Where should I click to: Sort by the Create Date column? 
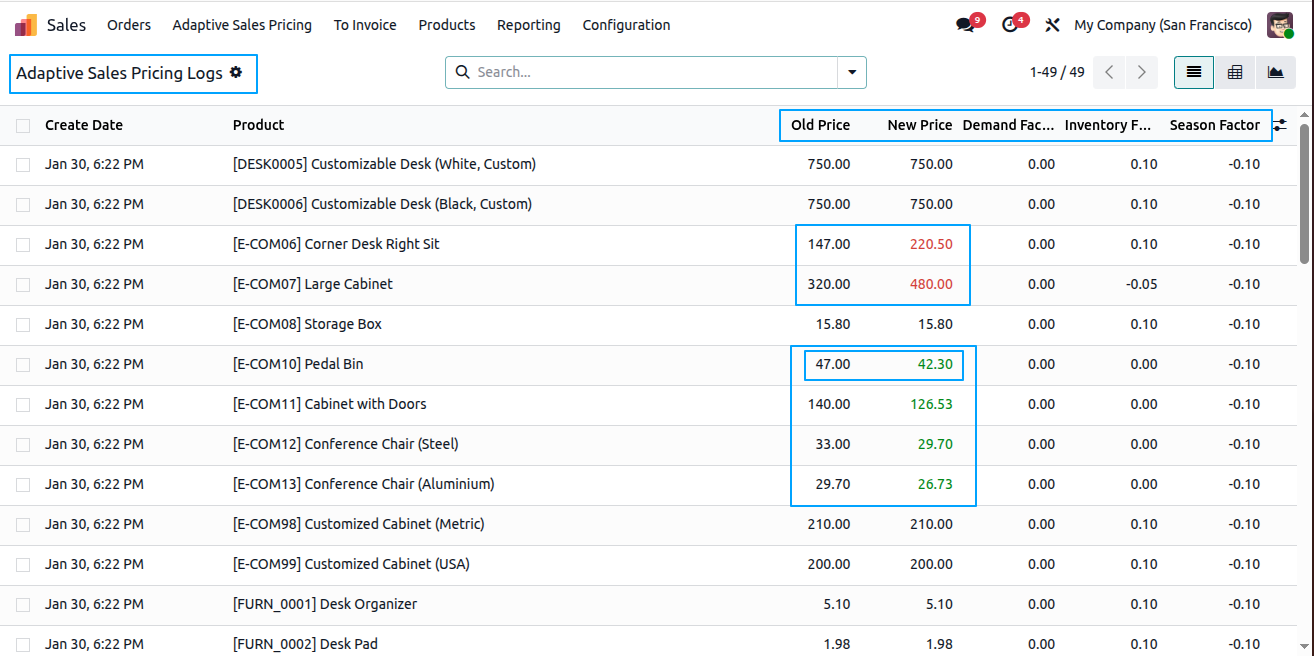coord(84,125)
